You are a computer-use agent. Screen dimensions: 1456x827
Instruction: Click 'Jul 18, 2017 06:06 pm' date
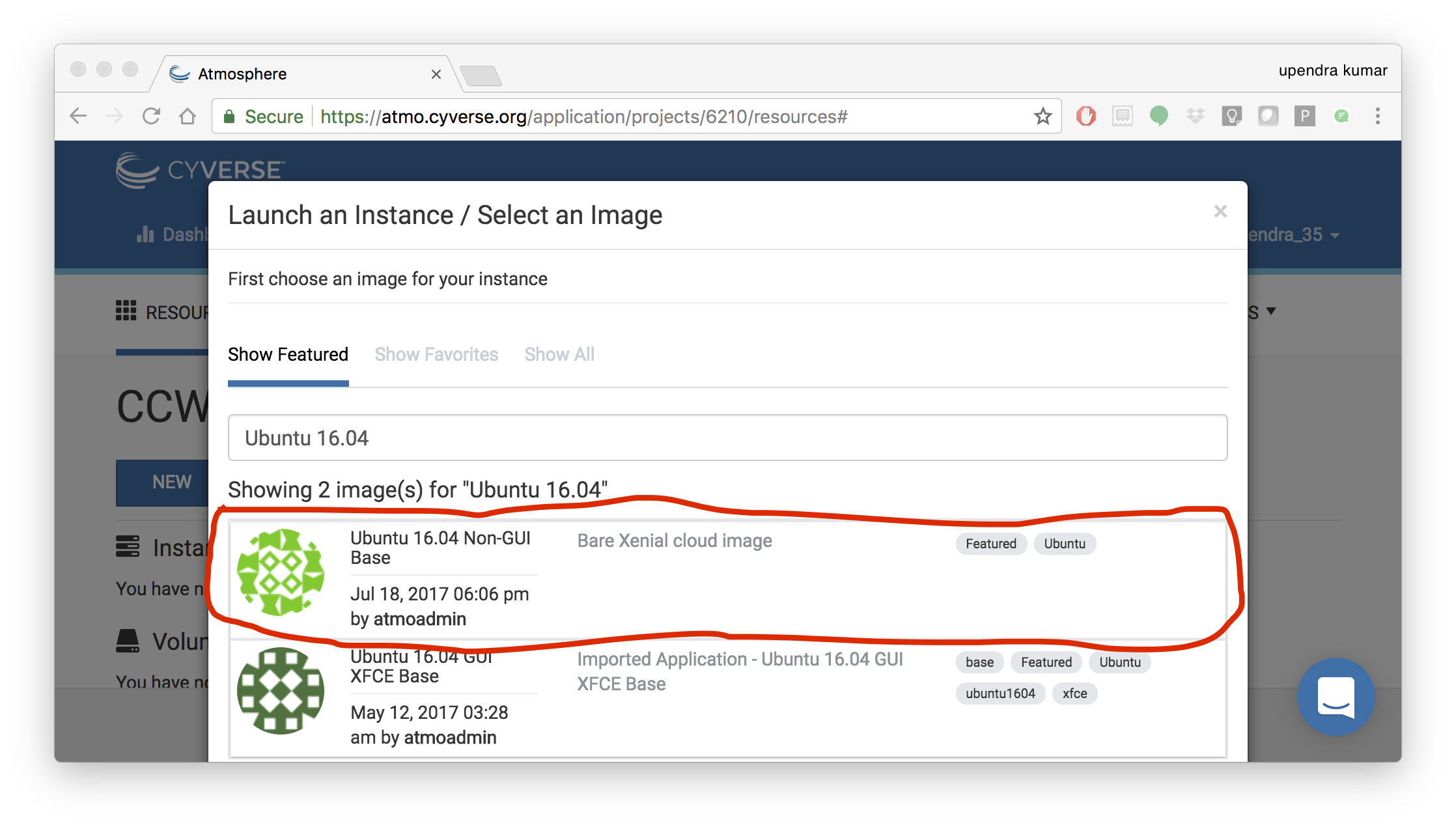tap(440, 594)
